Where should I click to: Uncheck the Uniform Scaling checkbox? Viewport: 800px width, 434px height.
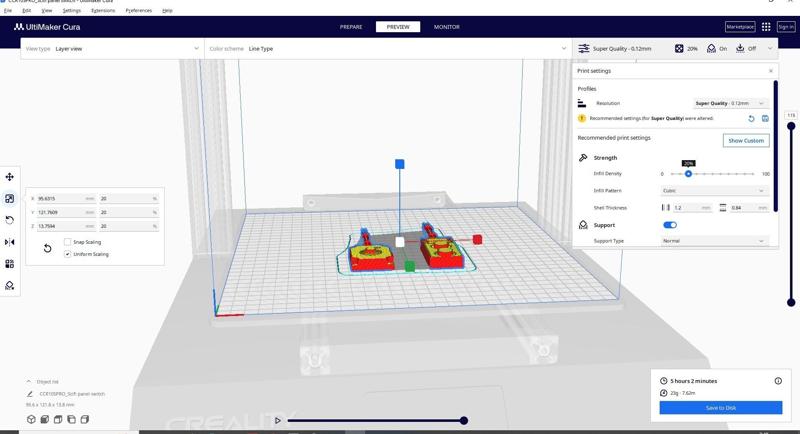(x=67, y=254)
